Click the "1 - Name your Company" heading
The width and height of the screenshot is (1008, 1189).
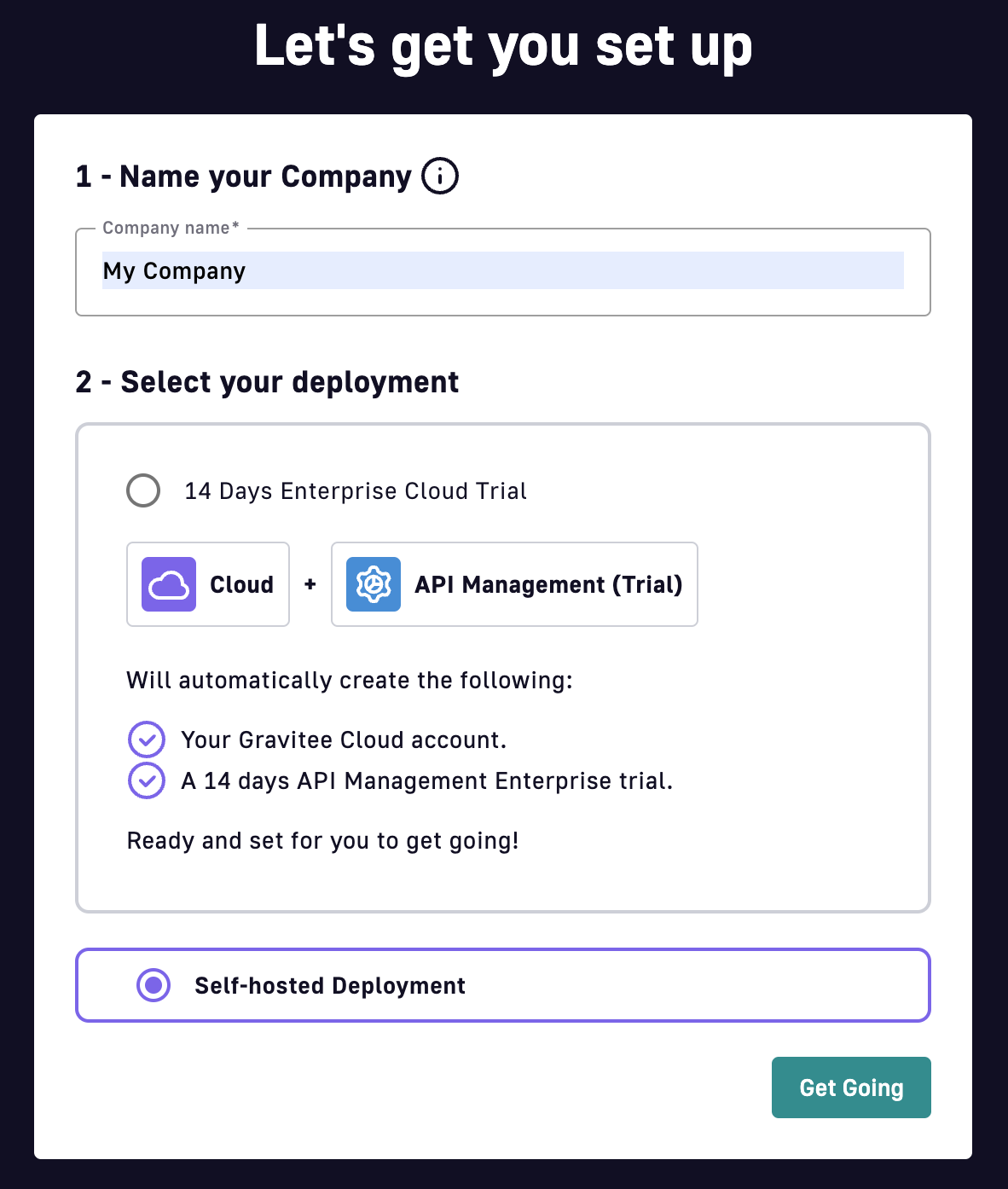[244, 177]
